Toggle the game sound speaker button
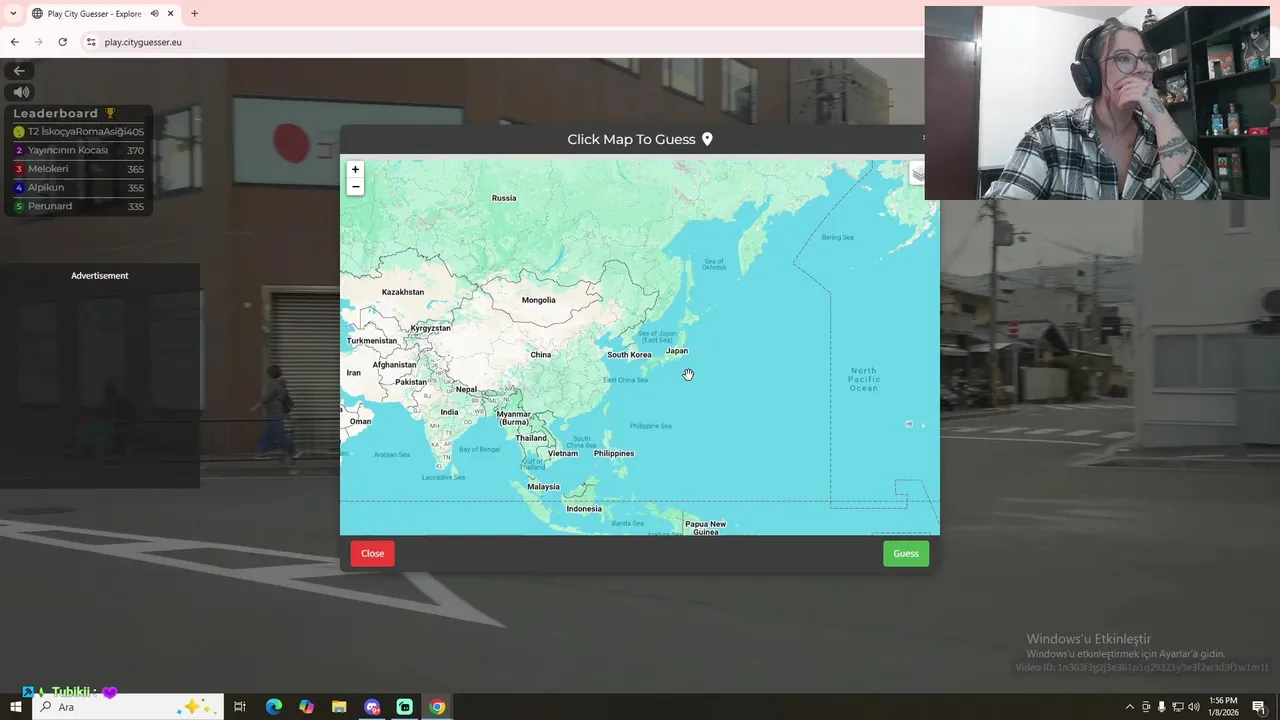Viewport: 1280px width, 720px height. coord(20,92)
